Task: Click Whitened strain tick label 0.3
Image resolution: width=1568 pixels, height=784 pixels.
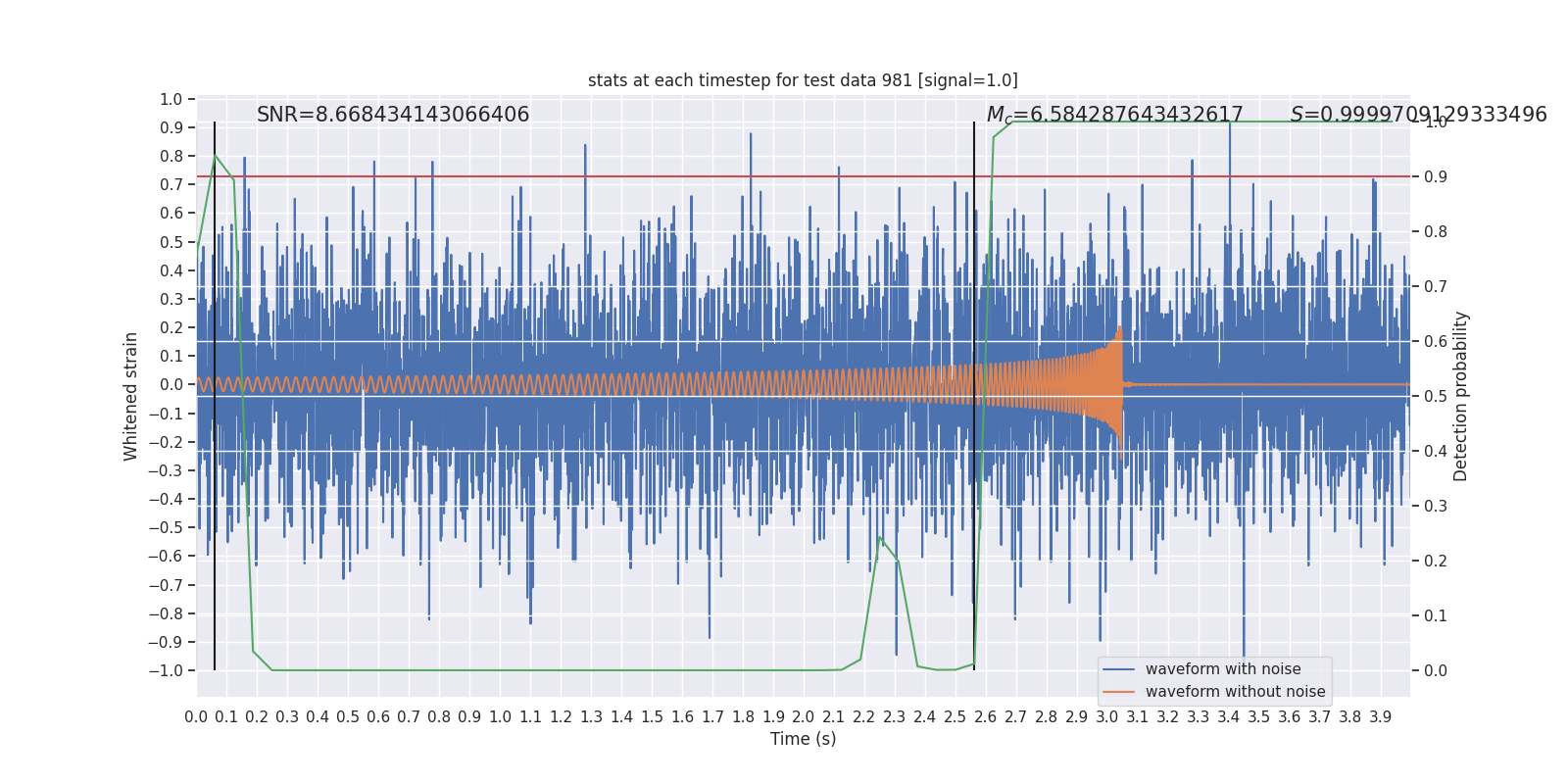Action: pos(171,299)
